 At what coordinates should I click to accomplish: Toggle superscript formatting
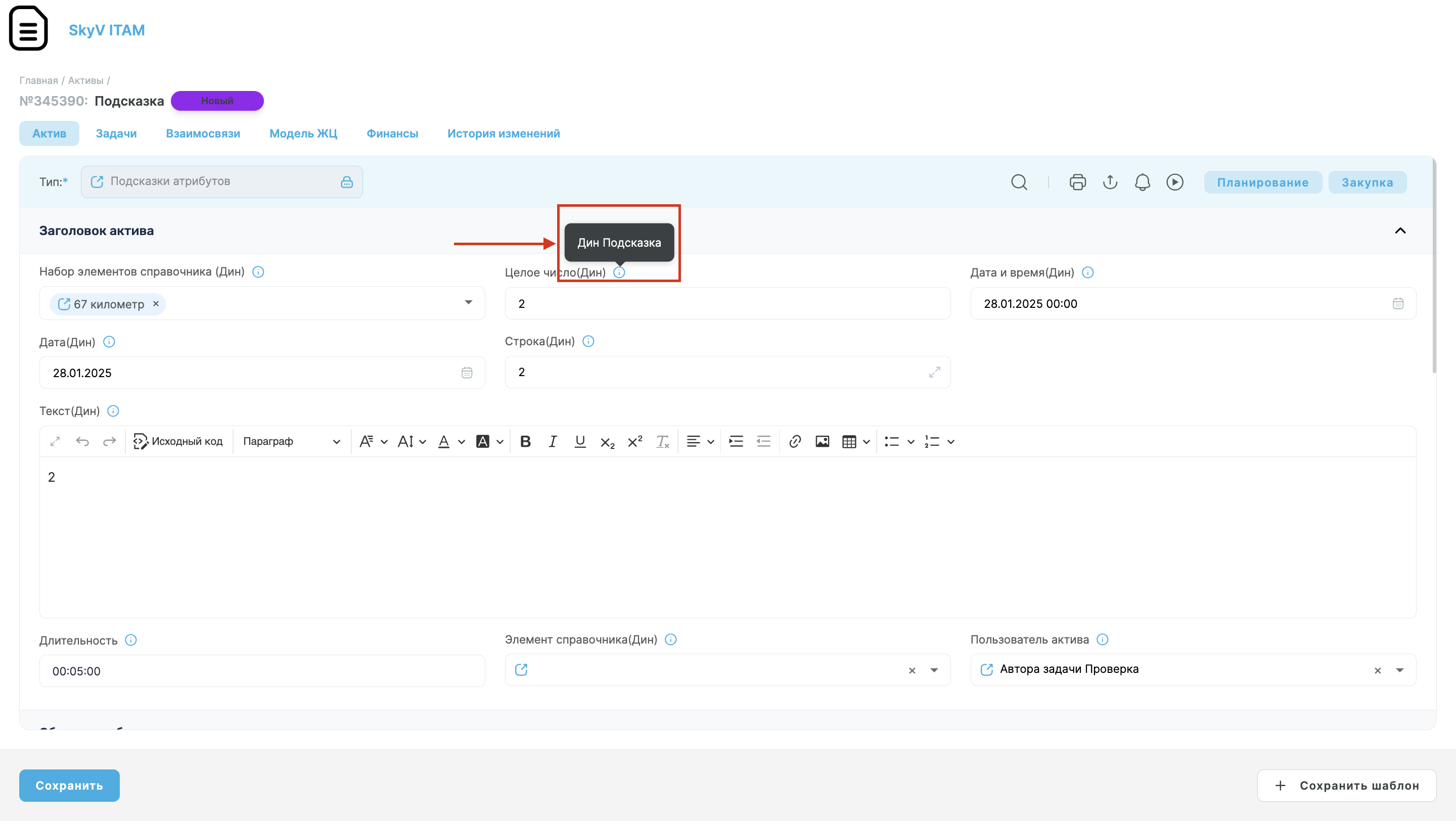pos(635,441)
